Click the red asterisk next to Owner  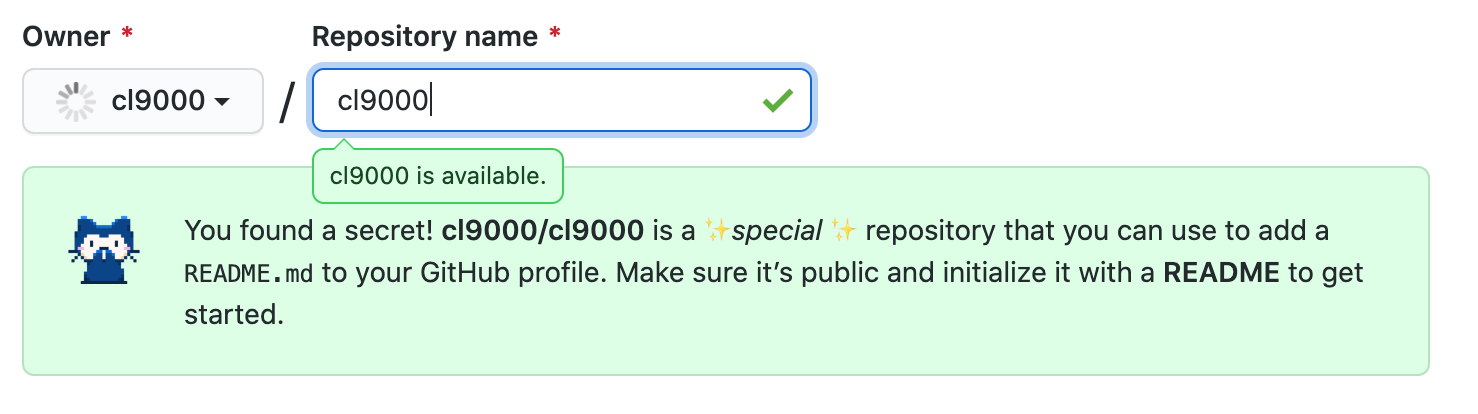(127, 35)
